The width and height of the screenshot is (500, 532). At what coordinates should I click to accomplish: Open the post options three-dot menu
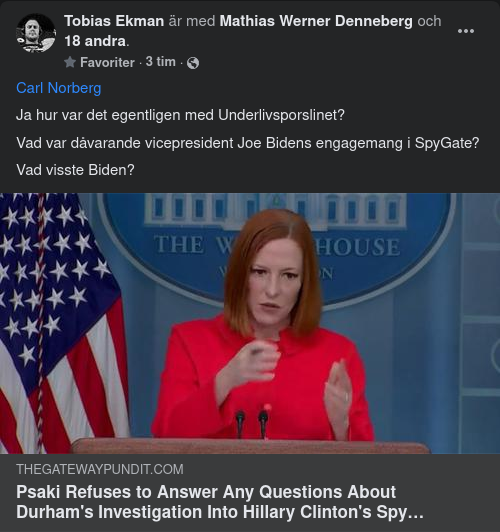click(466, 31)
